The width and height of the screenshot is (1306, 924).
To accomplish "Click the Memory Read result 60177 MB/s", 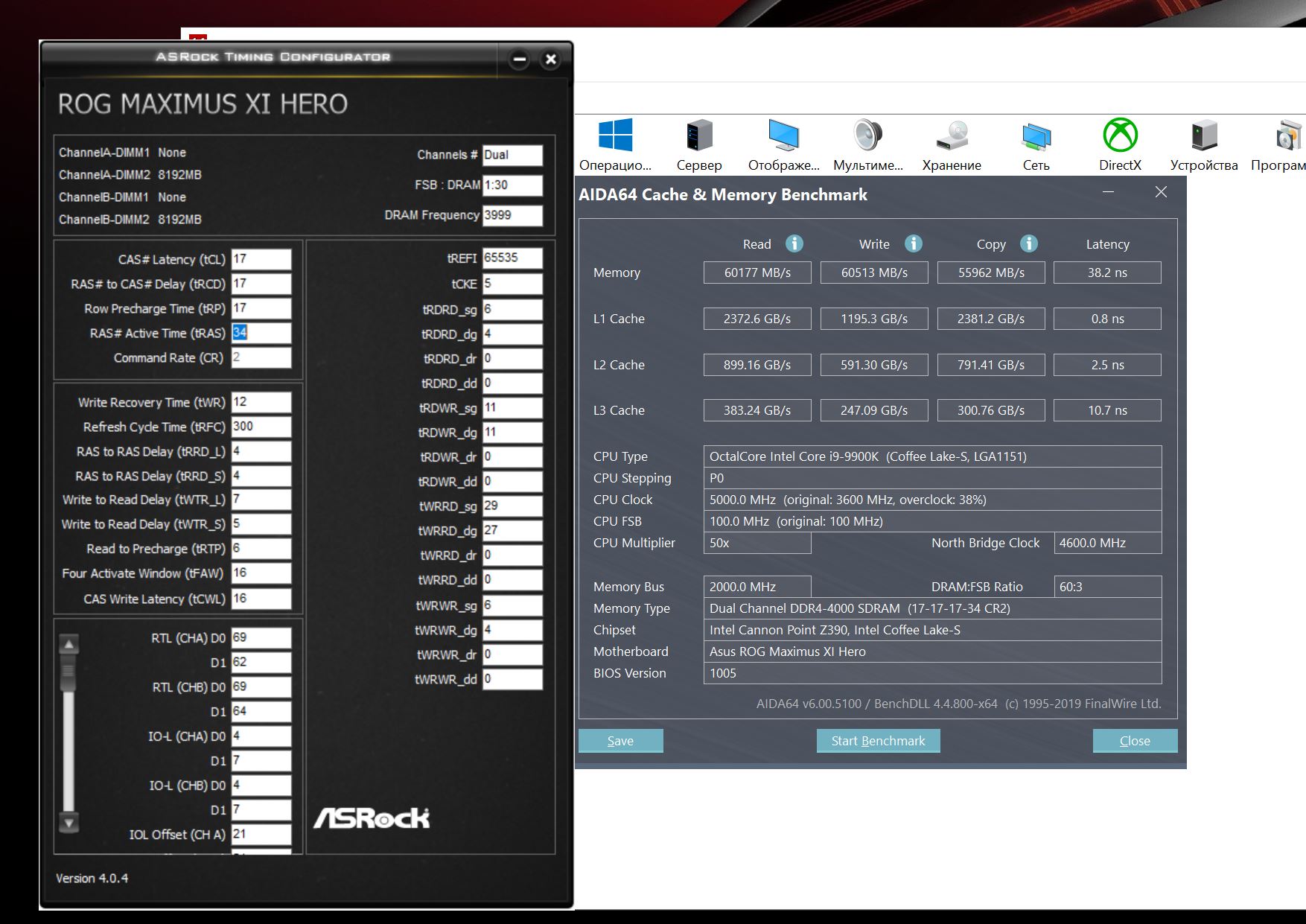I will [x=757, y=273].
